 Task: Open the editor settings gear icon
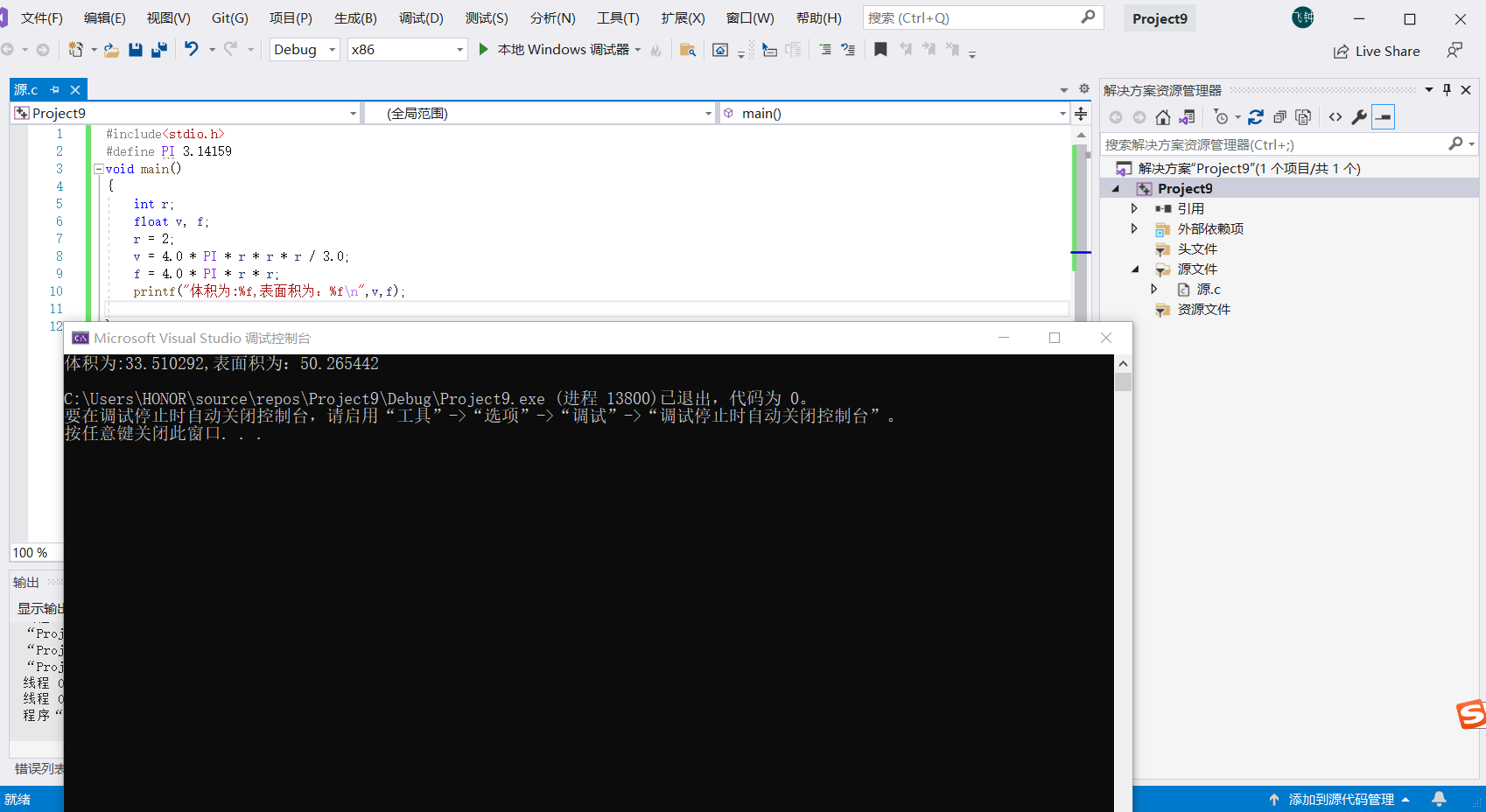pyautogui.click(x=1084, y=89)
